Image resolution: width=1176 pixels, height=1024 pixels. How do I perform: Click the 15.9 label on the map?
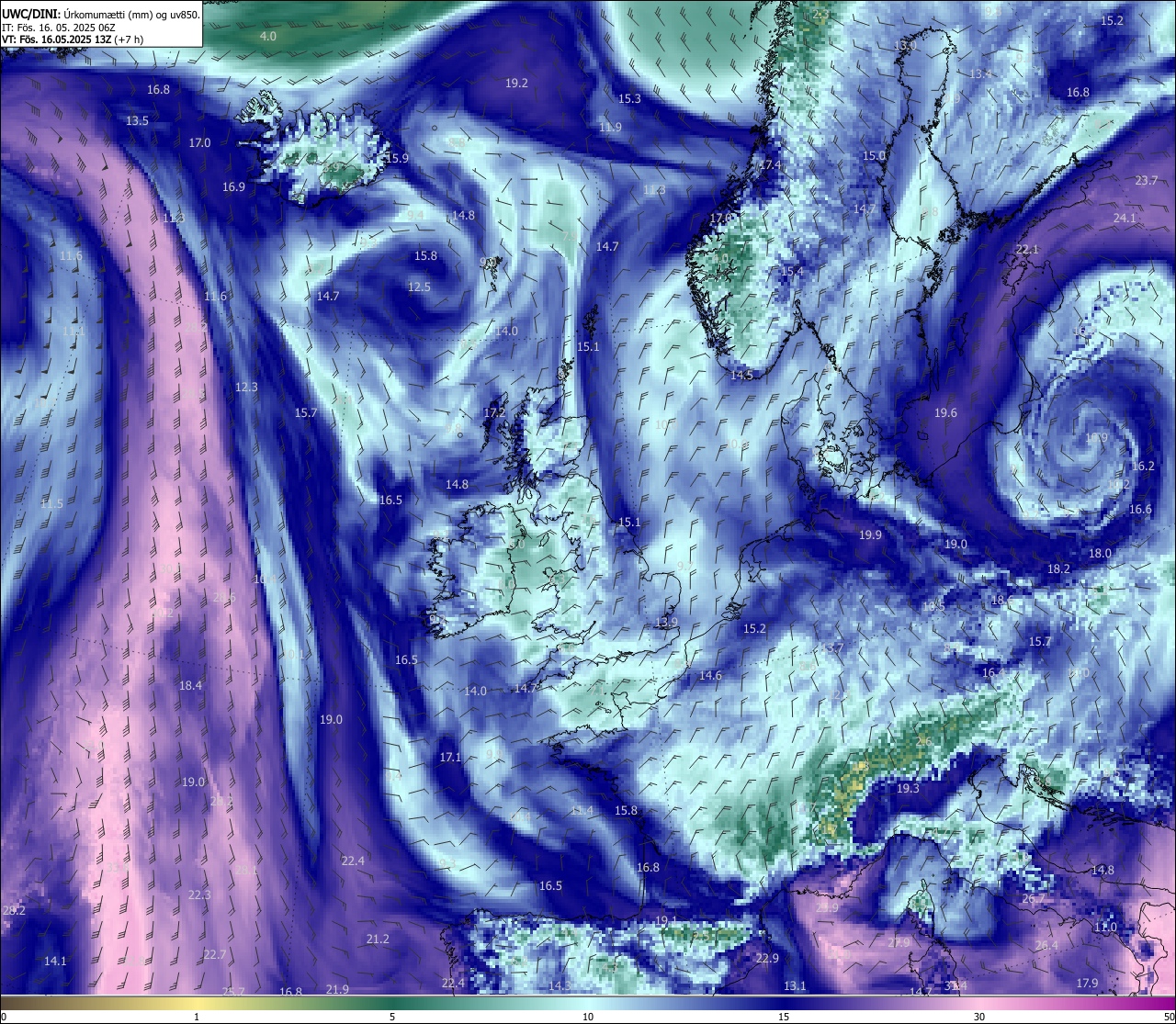click(x=397, y=158)
